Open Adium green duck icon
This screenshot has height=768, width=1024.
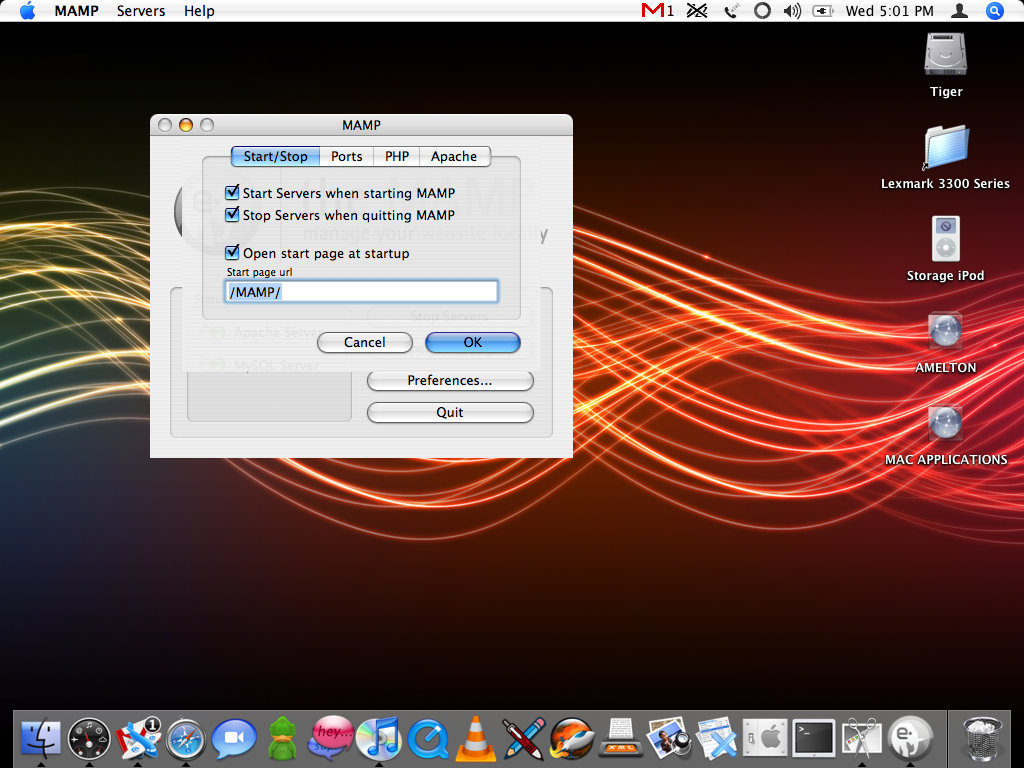point(283,739)
